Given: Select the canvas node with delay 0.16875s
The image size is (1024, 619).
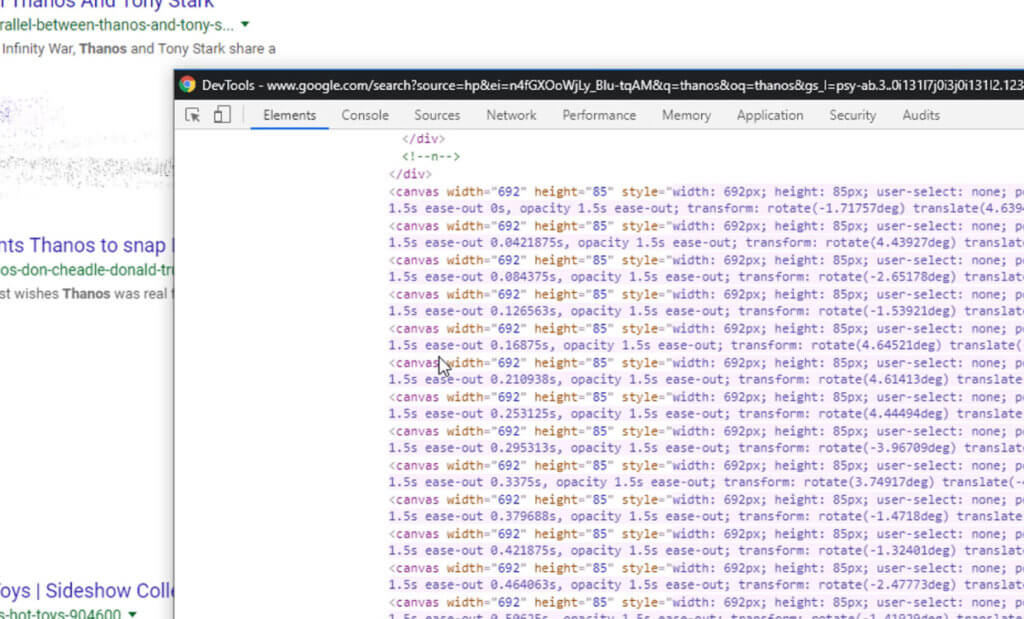Looking at the screenshot, I should pyautogui.click(x=706, y=337).
